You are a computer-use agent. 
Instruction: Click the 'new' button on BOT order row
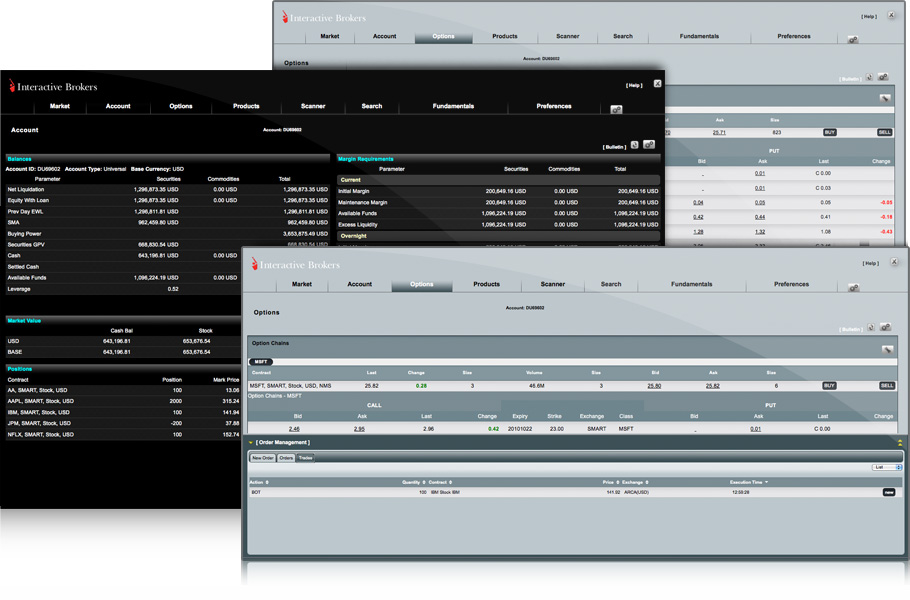(889, 493)
